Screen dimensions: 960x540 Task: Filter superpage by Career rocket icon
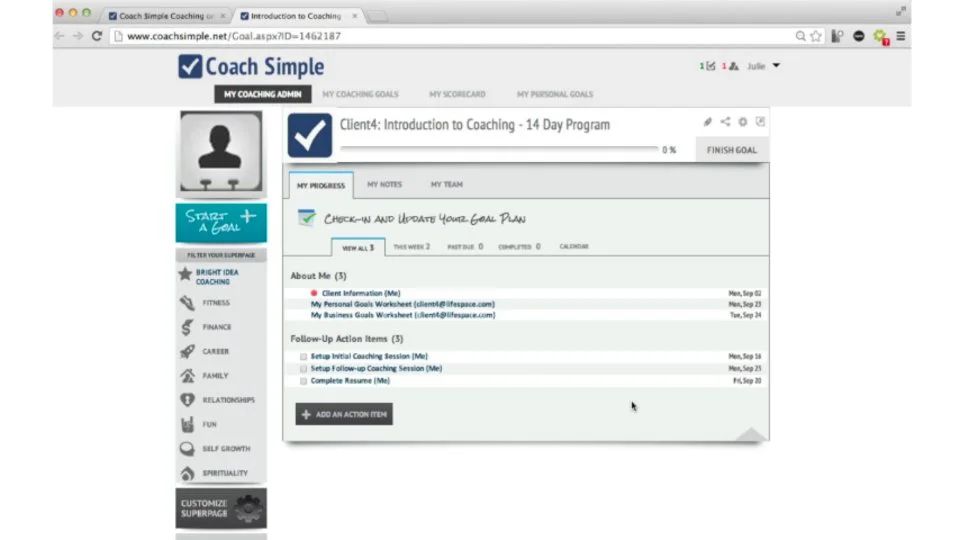click(187, 351)
